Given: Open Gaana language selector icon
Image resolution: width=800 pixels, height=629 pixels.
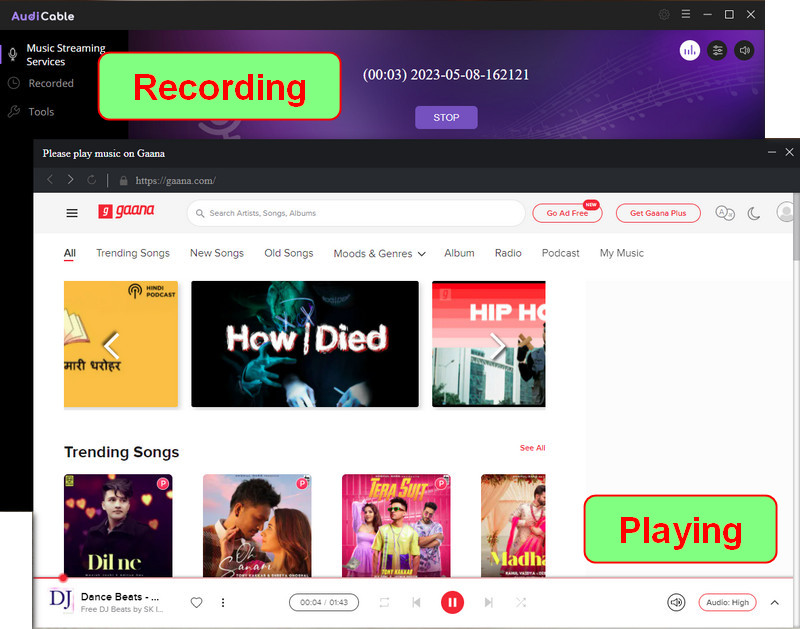Looking at the screenshot, I should click(724, 213).
